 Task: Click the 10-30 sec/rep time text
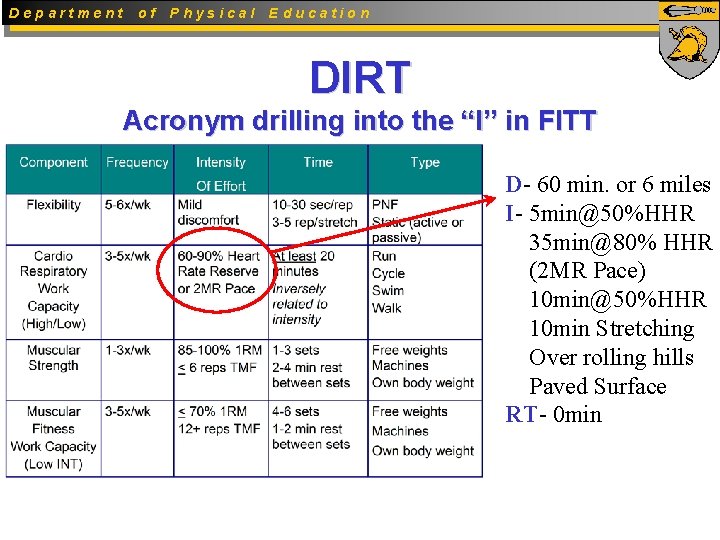coord(312,204)
